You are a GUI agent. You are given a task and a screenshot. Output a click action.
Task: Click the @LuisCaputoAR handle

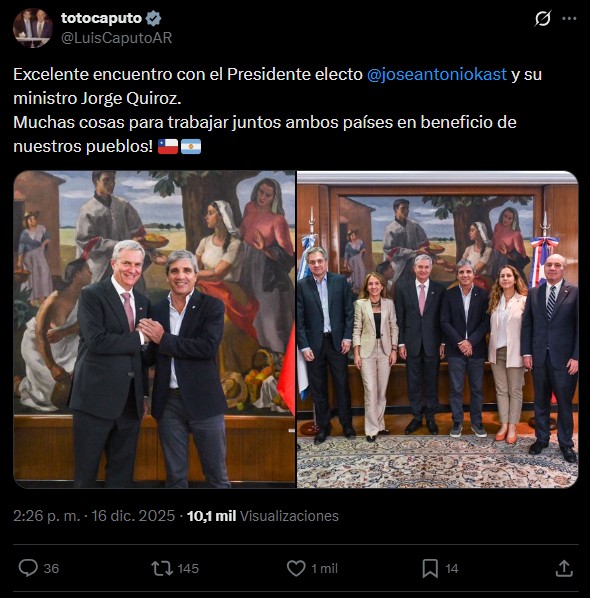click(117, 38)
